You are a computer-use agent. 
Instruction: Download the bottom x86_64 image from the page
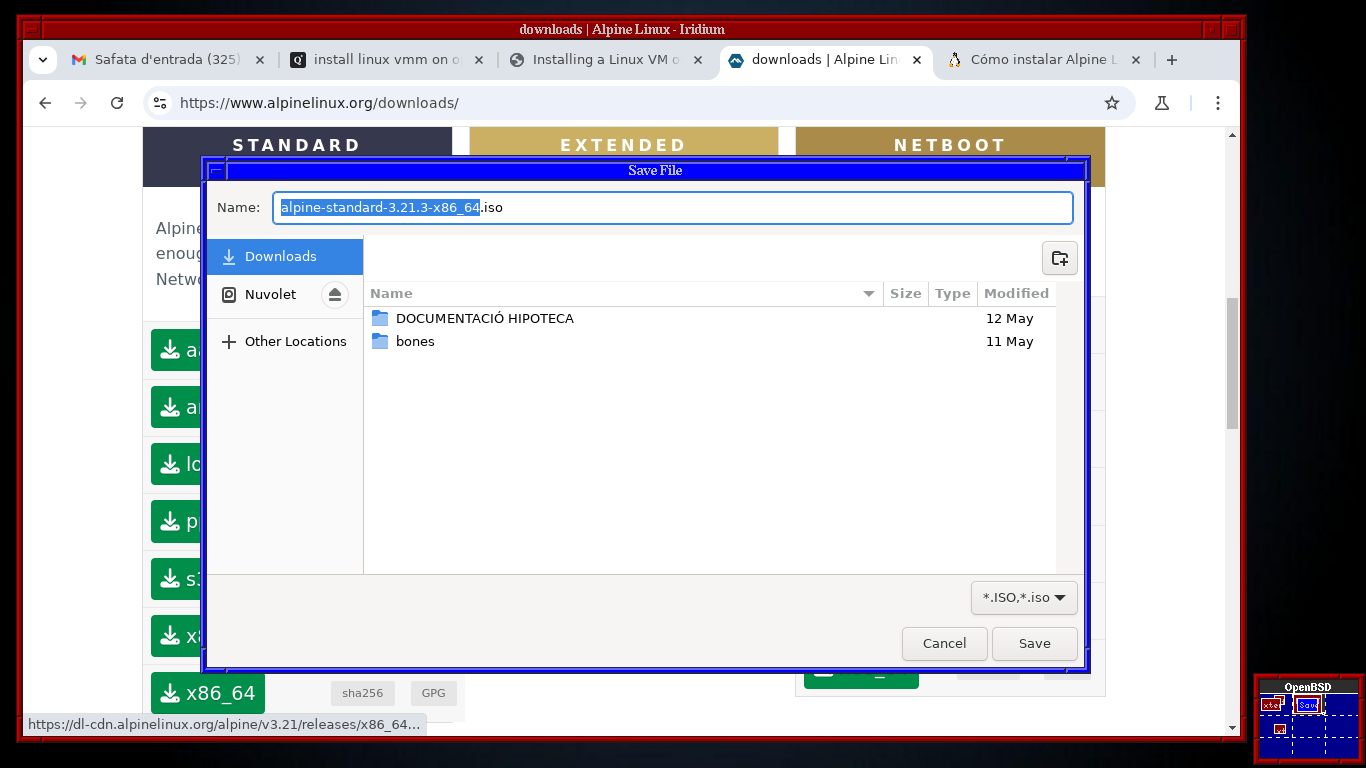208,693
